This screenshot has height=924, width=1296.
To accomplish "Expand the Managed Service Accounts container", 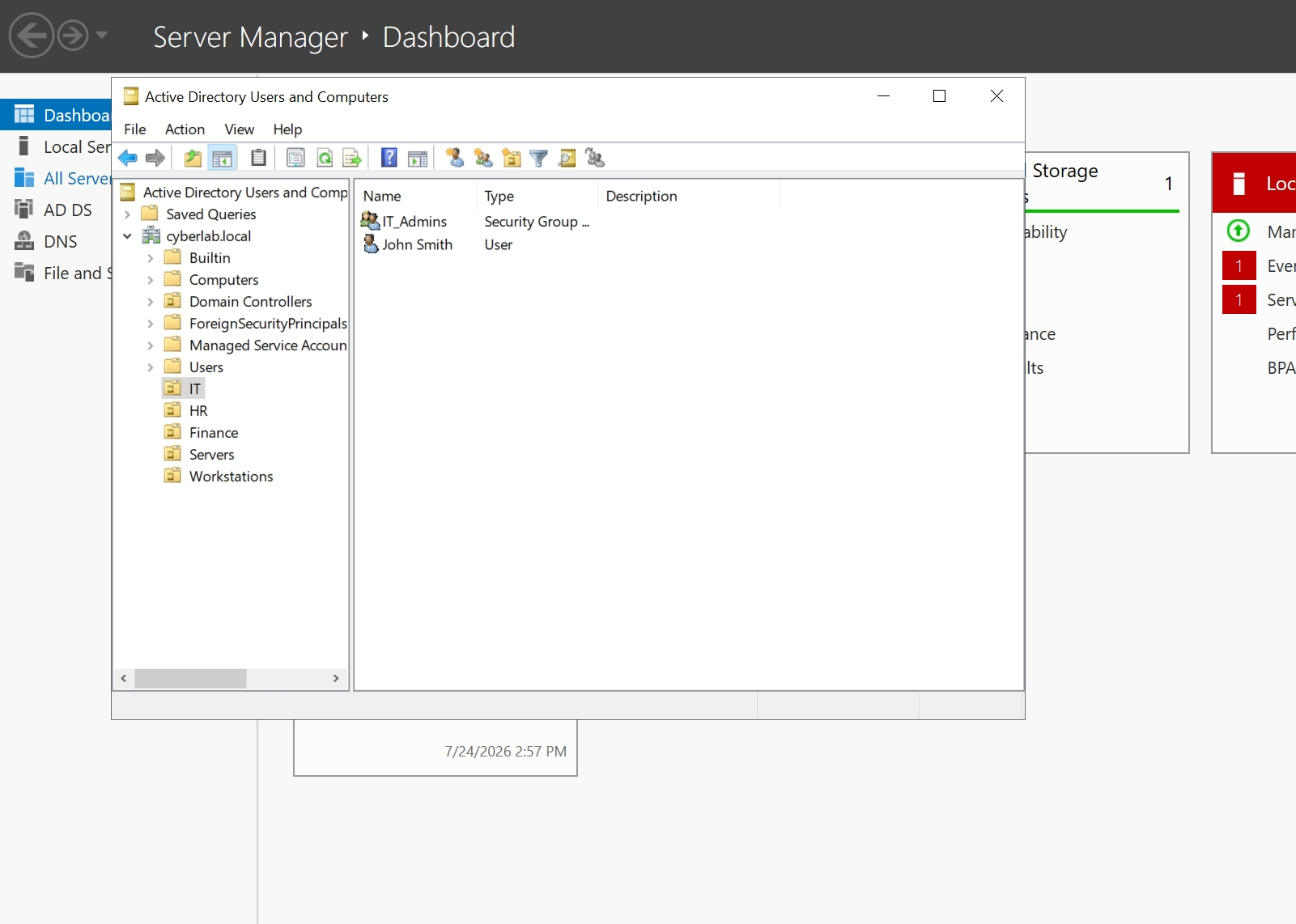I will click(150, 345).
